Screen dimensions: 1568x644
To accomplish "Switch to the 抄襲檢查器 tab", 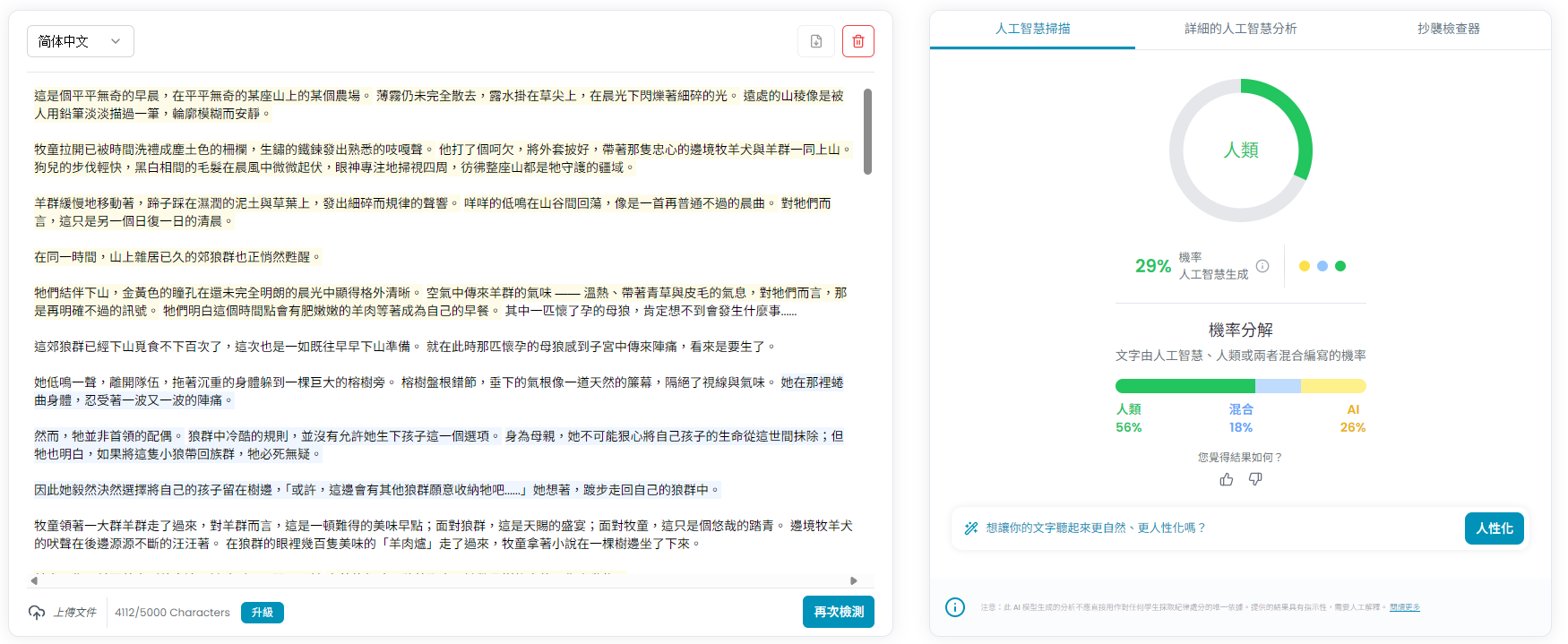I will point(1448,29).
